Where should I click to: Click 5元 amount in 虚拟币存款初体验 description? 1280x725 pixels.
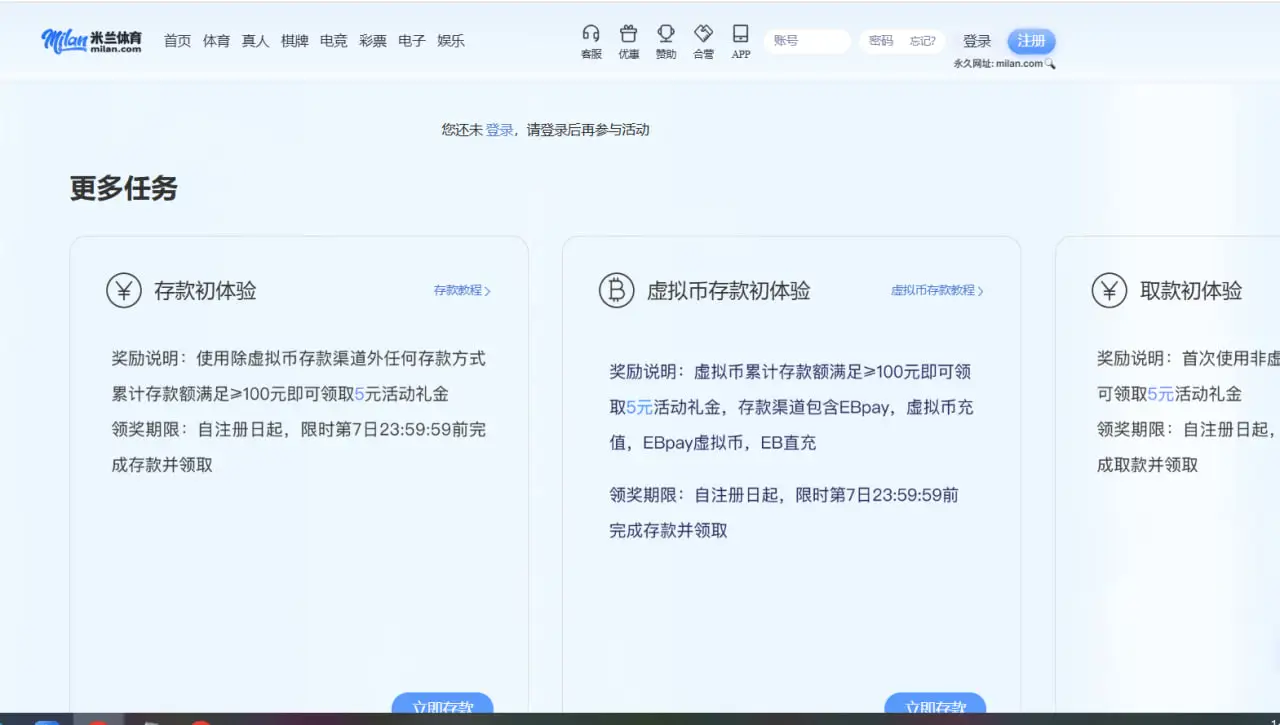640,408
